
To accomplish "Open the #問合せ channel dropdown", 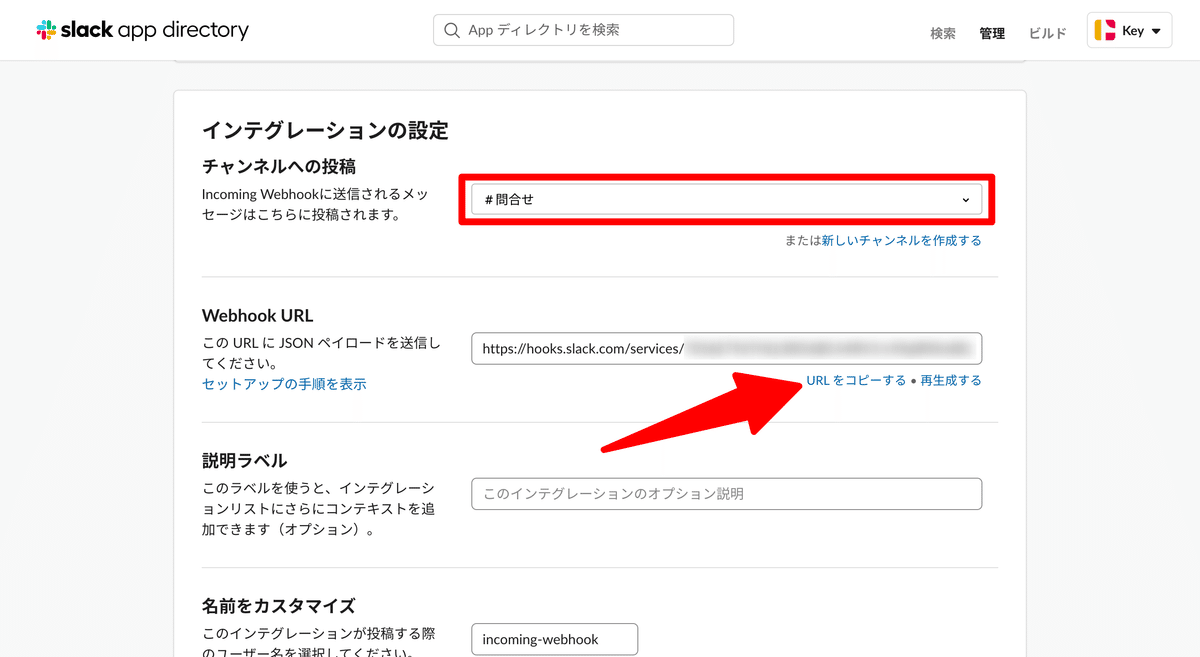I will [725, 199].
